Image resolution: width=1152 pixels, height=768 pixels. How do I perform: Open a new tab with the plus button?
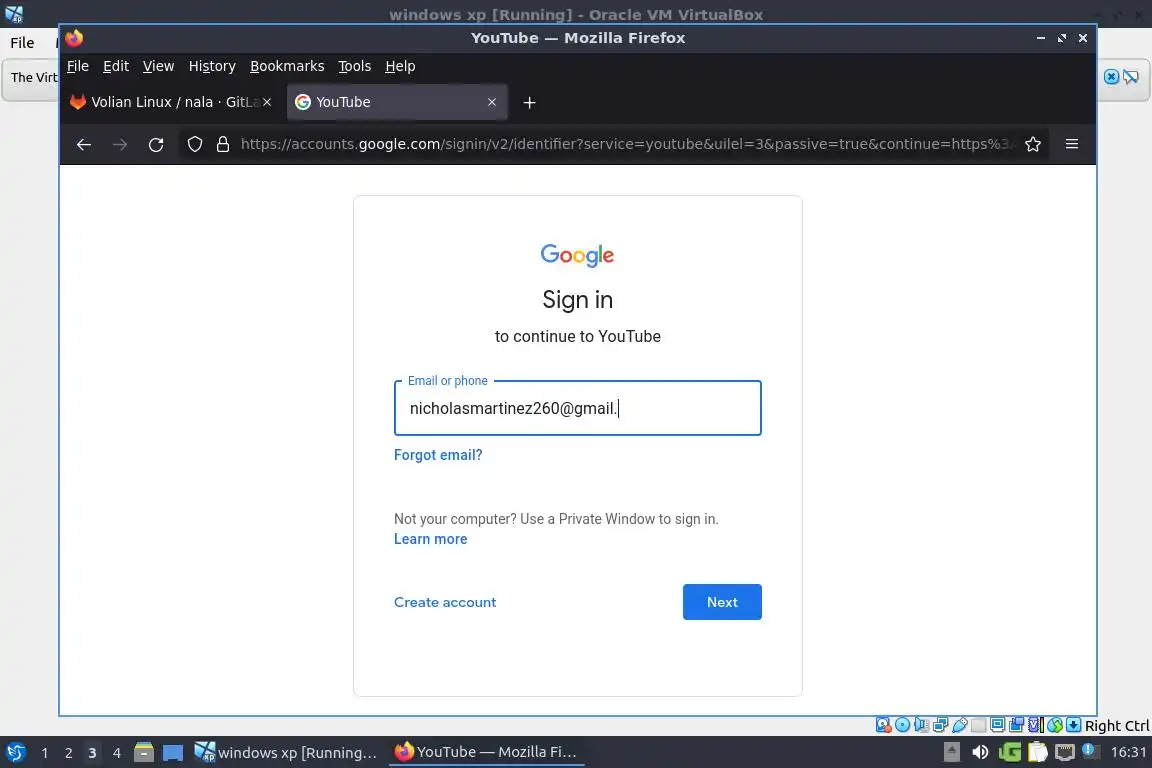pos(529,103)
